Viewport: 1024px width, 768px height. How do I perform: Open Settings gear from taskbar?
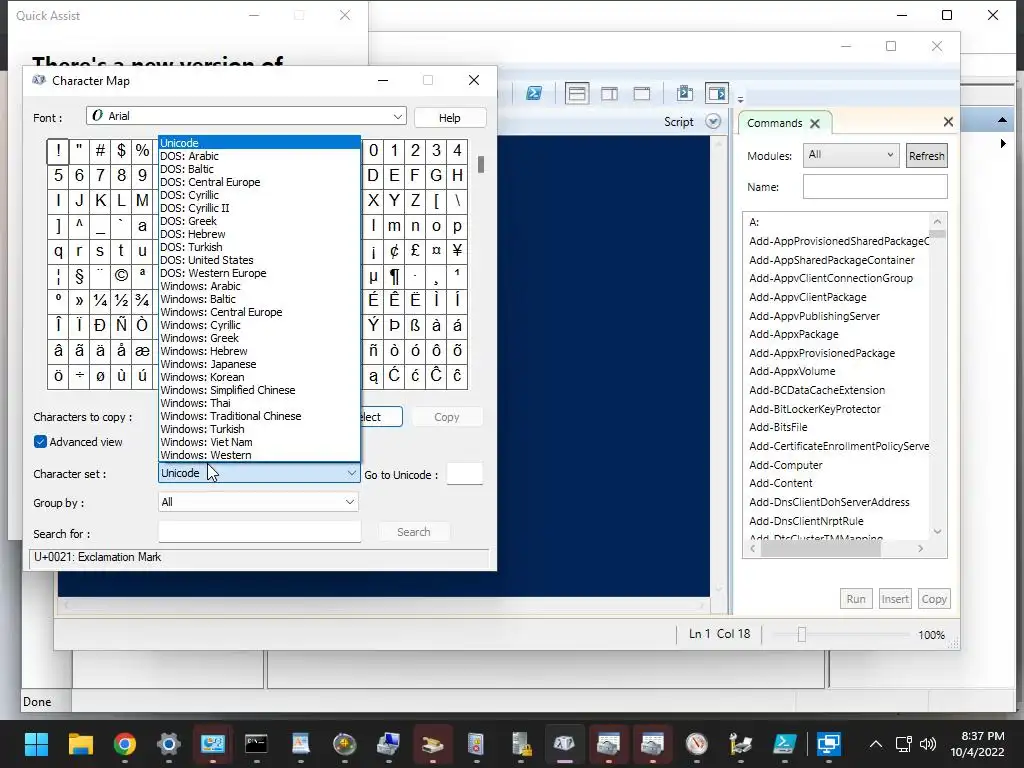[x=168, y=744]
